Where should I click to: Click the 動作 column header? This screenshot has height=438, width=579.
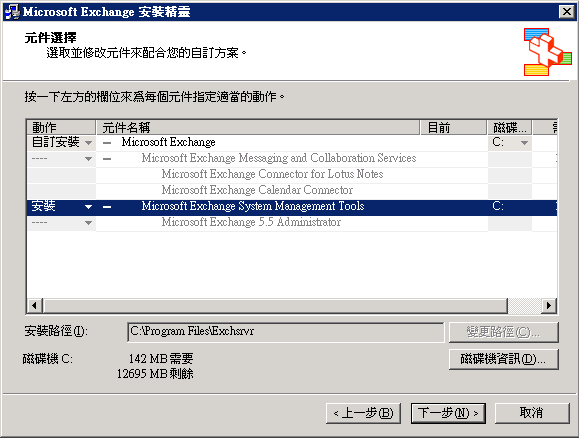[61, 127]
